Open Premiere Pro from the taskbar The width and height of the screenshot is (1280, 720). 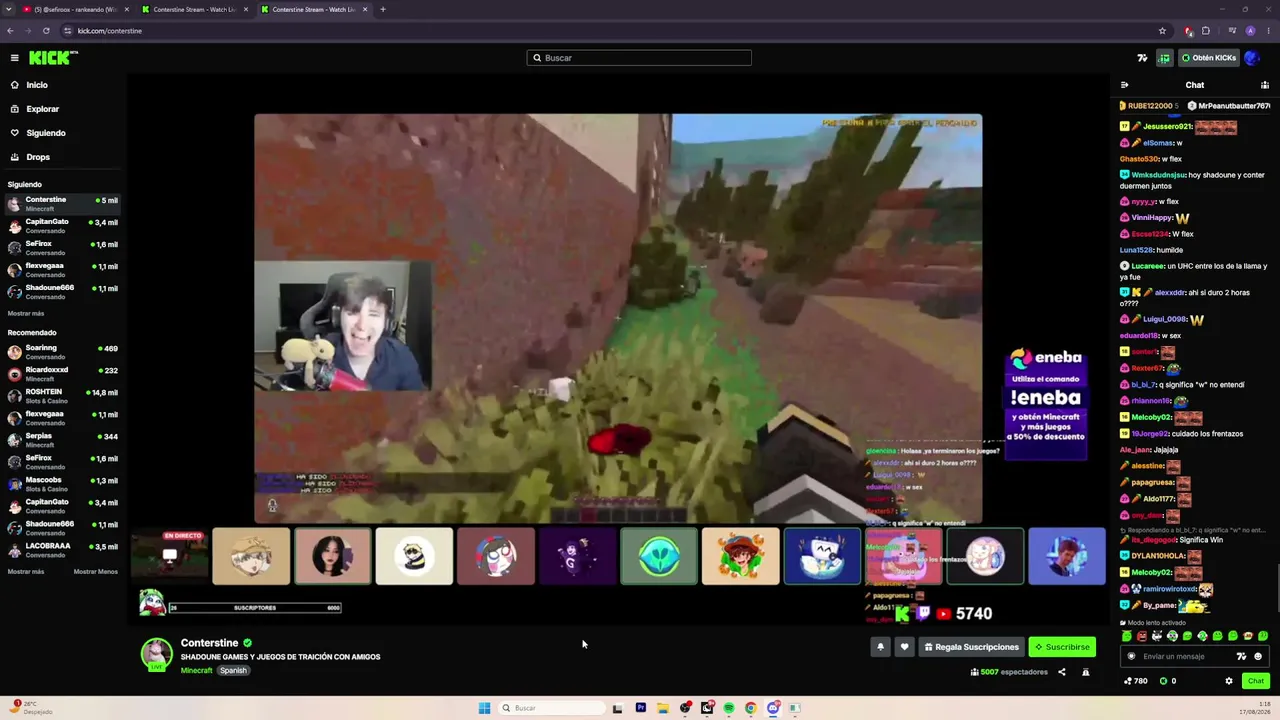(640, 708)
